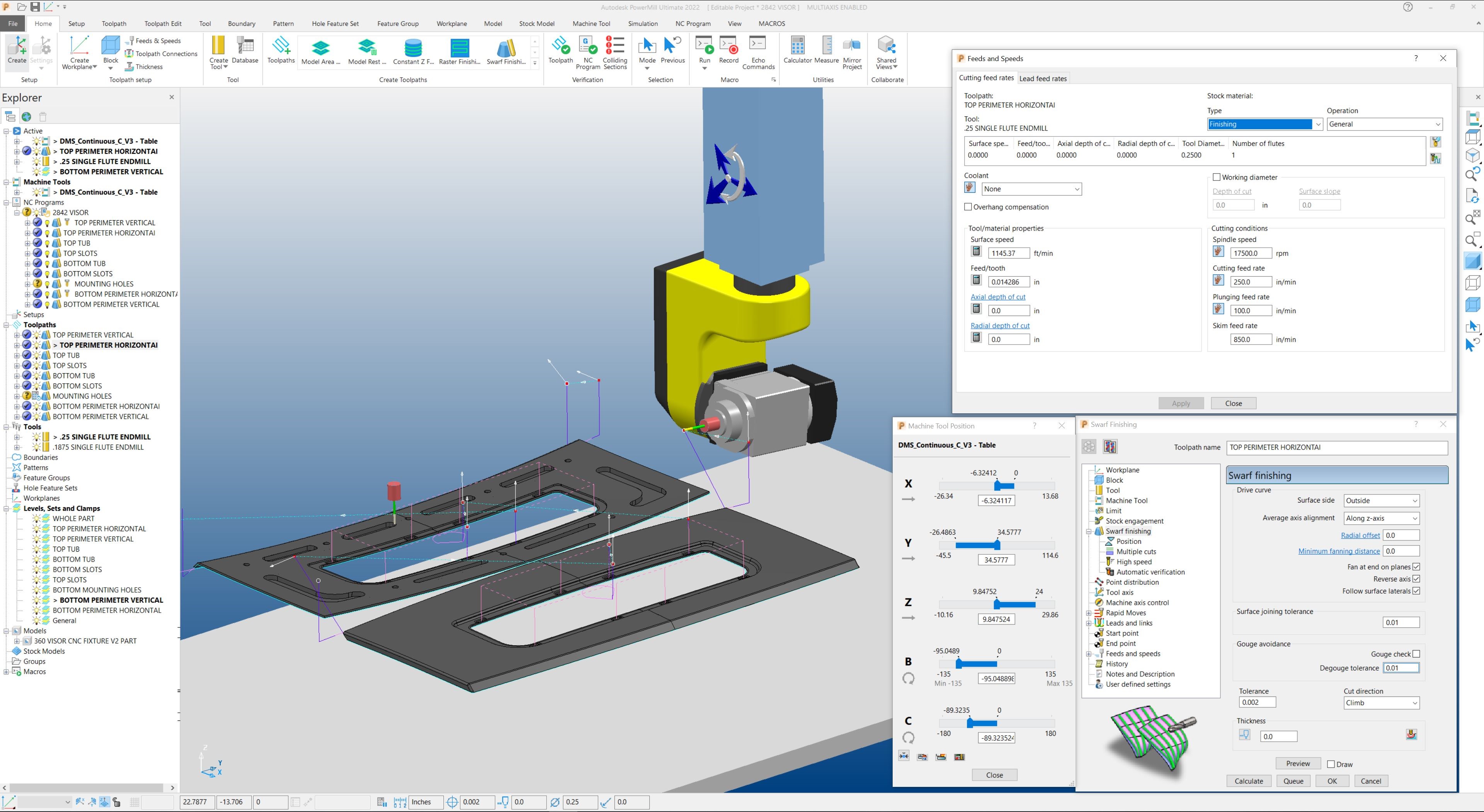
Task: Click the Measure tool icon
Action: coord(826,50)
